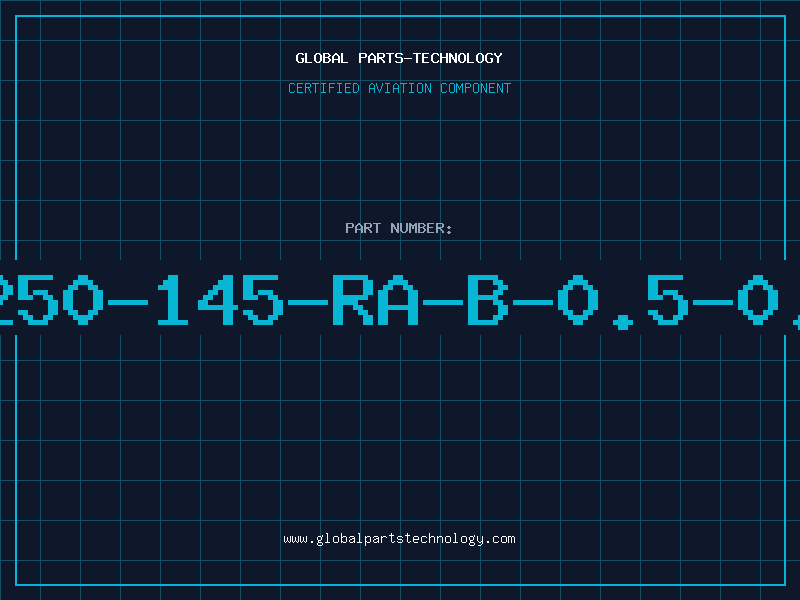The height and width of the screenshot is (600, 800).
Task: Click the RA segment of the part number
Action: tap(376, 300)
